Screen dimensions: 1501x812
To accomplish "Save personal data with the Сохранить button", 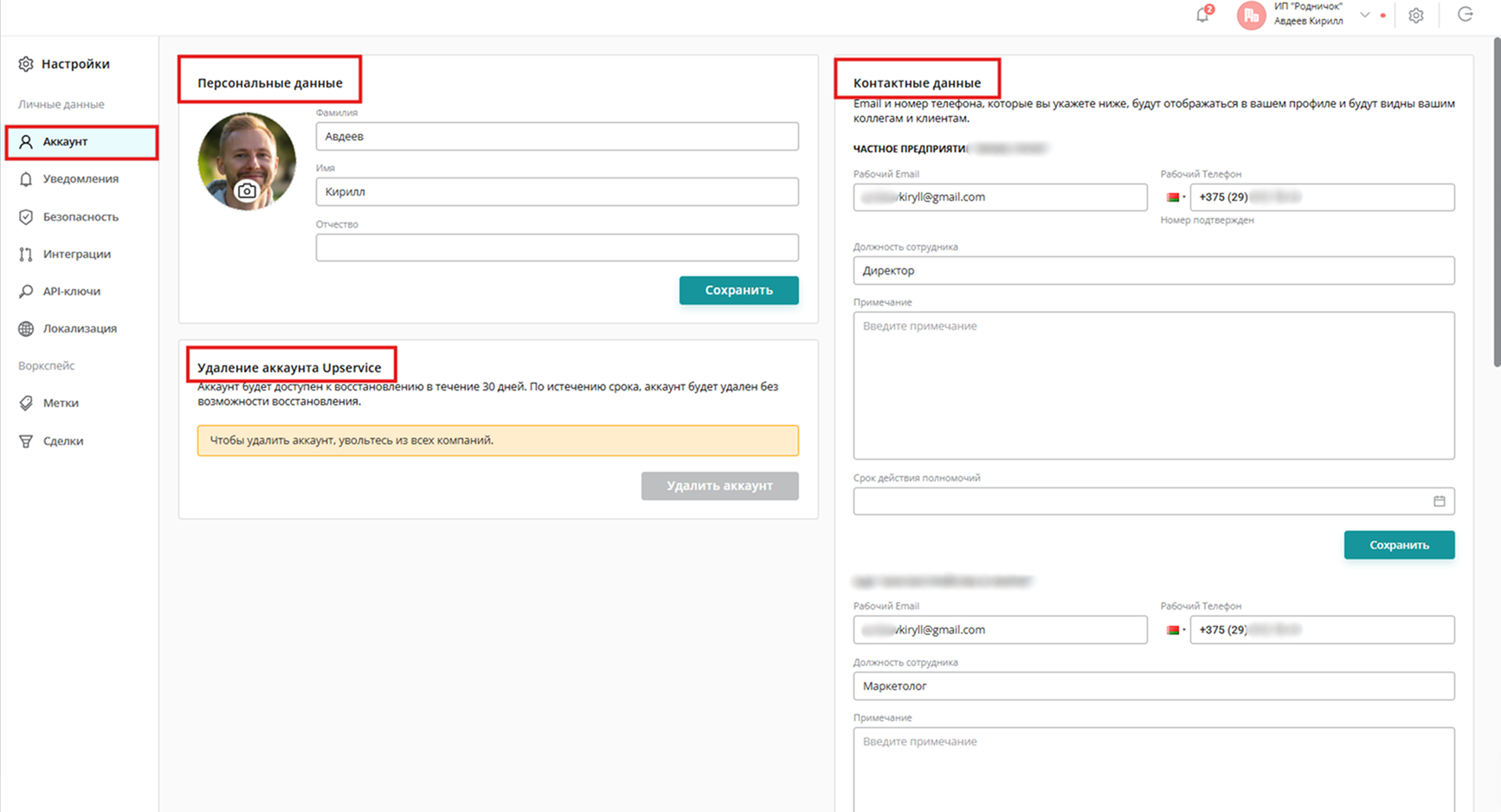I will coord(738,290).
